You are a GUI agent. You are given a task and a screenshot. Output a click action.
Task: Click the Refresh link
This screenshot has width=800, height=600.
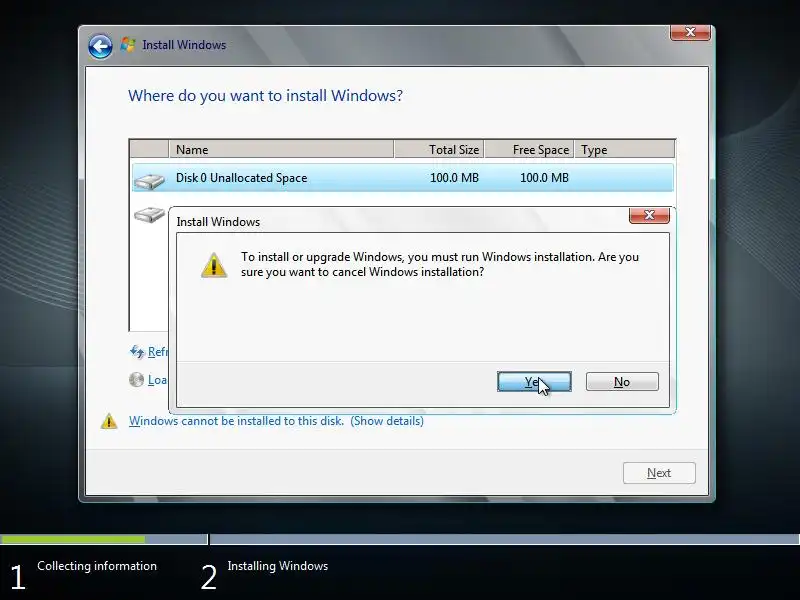click(158, 352)
